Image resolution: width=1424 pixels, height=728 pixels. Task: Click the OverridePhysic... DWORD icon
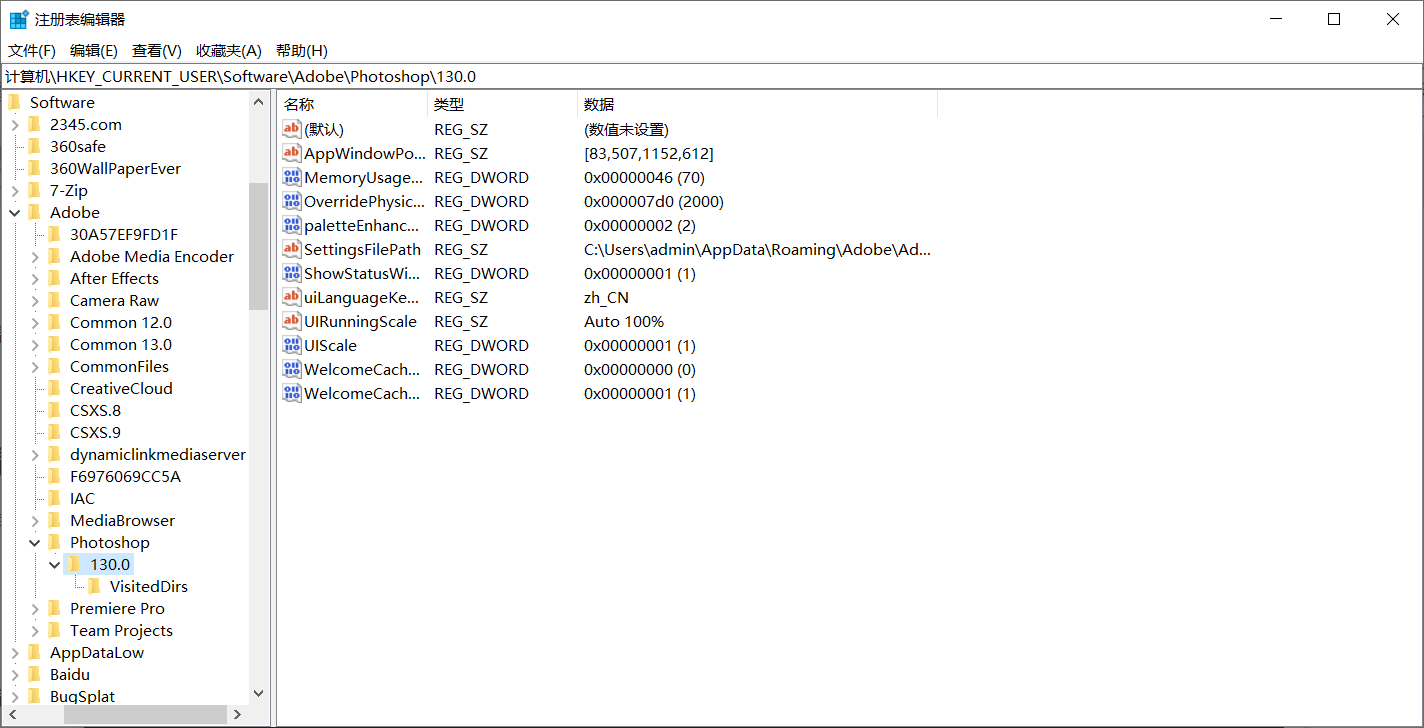point(292,201)
